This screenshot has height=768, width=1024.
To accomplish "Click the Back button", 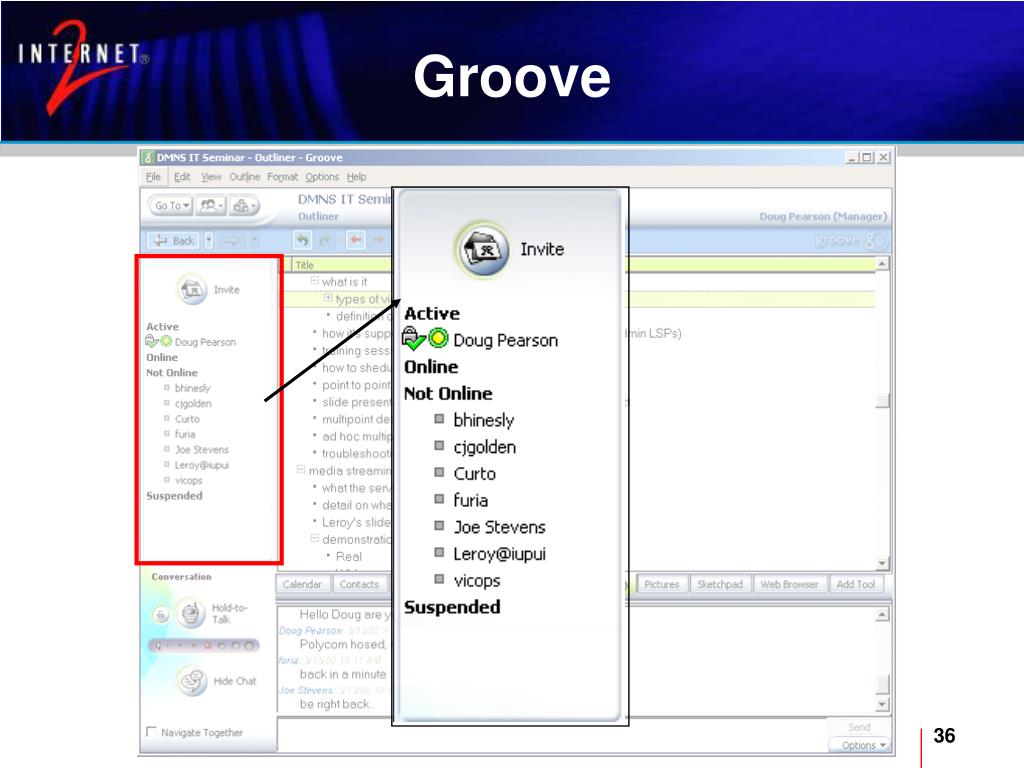I will click(x=174, y=240).
